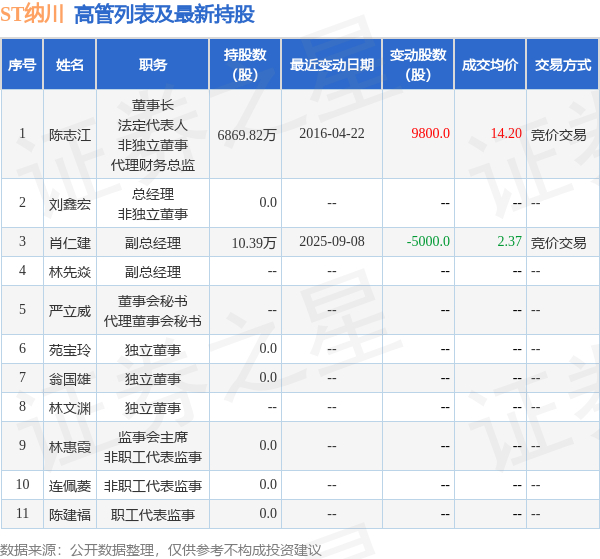Click the 代理董事会秘书 position text
The width and height of the screenshot is (600, 559).
coord(153,321)
